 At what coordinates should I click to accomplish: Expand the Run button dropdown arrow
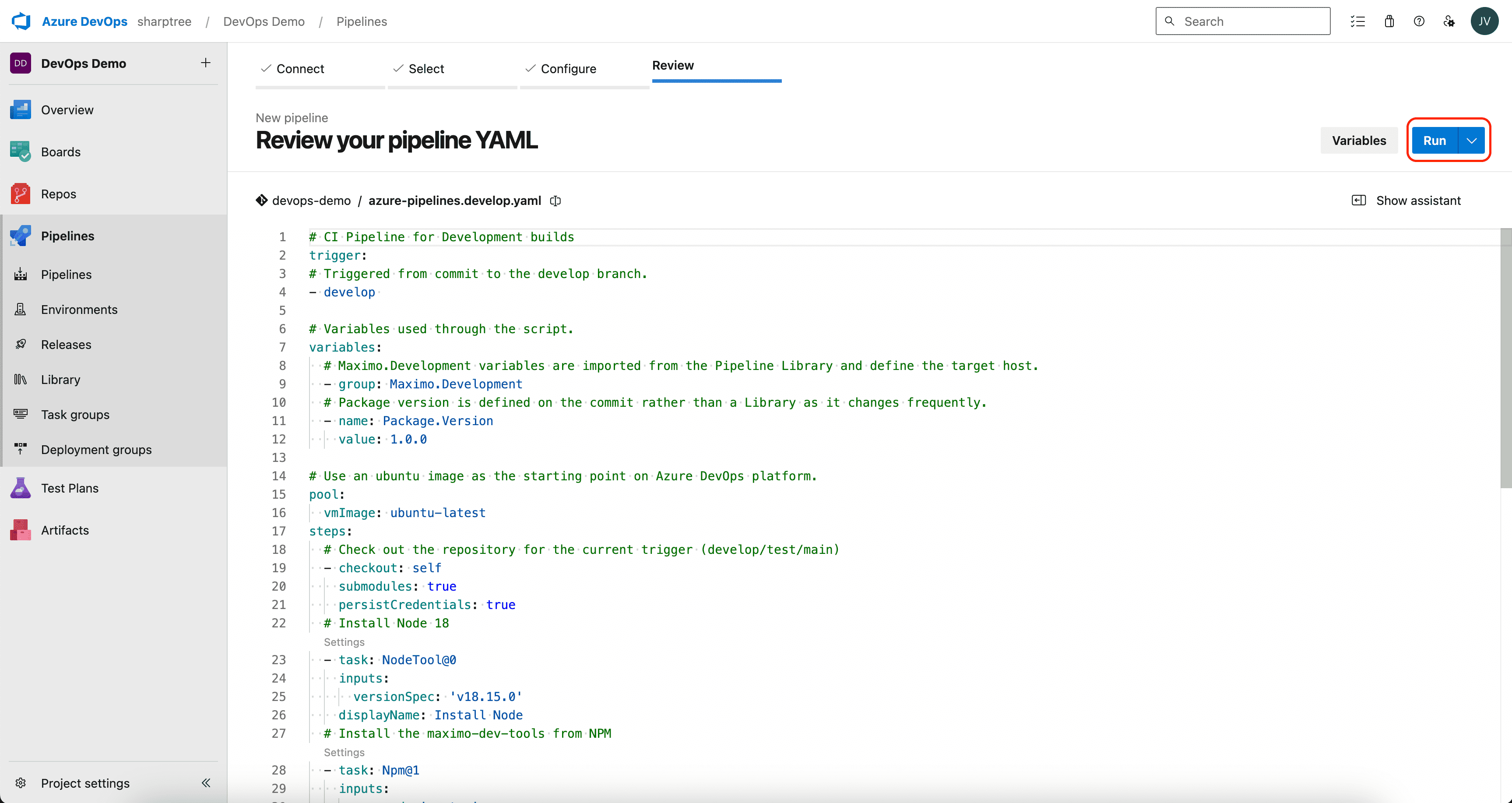[x=1471, y=140]
